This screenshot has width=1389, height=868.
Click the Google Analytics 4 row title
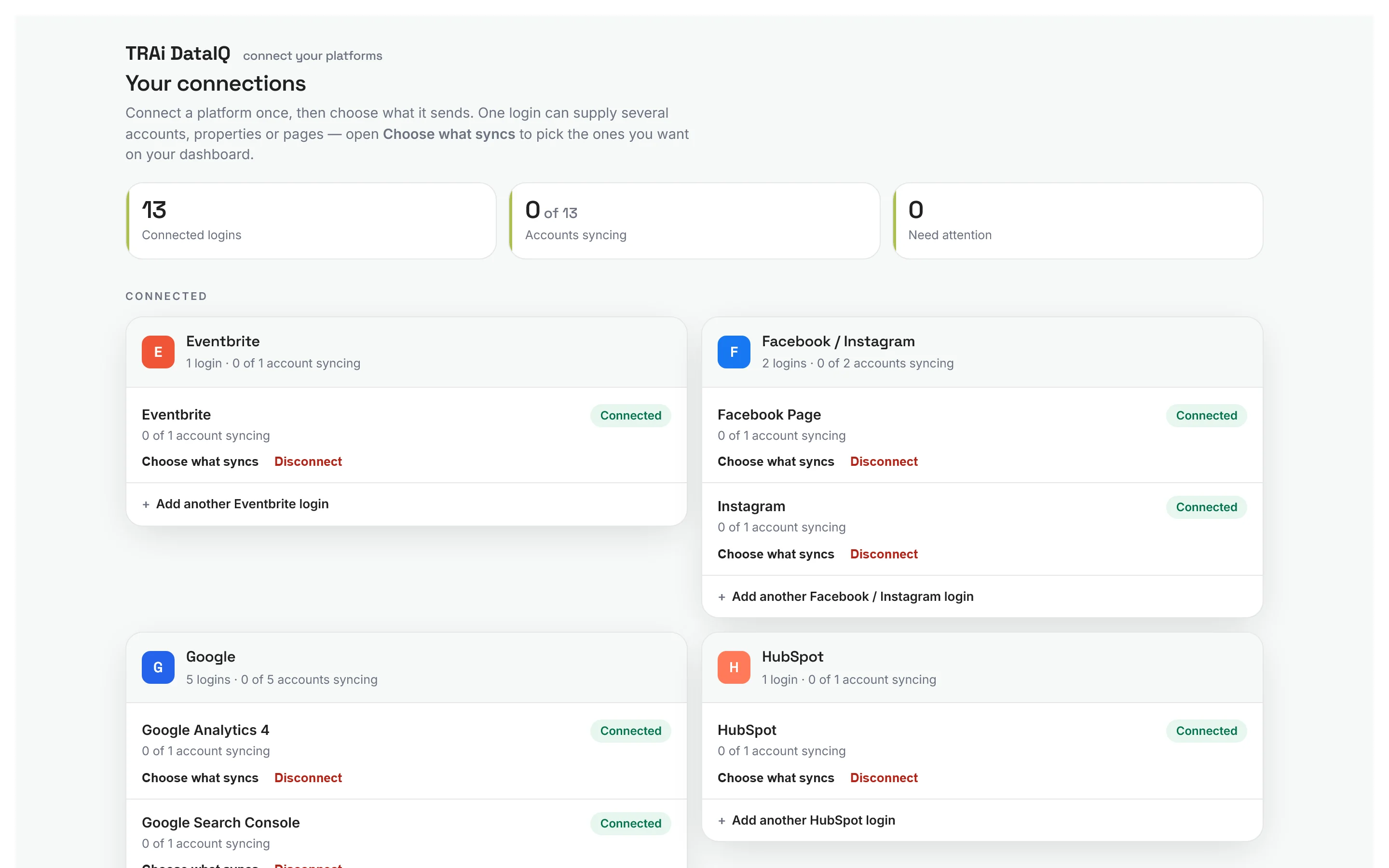205,730
